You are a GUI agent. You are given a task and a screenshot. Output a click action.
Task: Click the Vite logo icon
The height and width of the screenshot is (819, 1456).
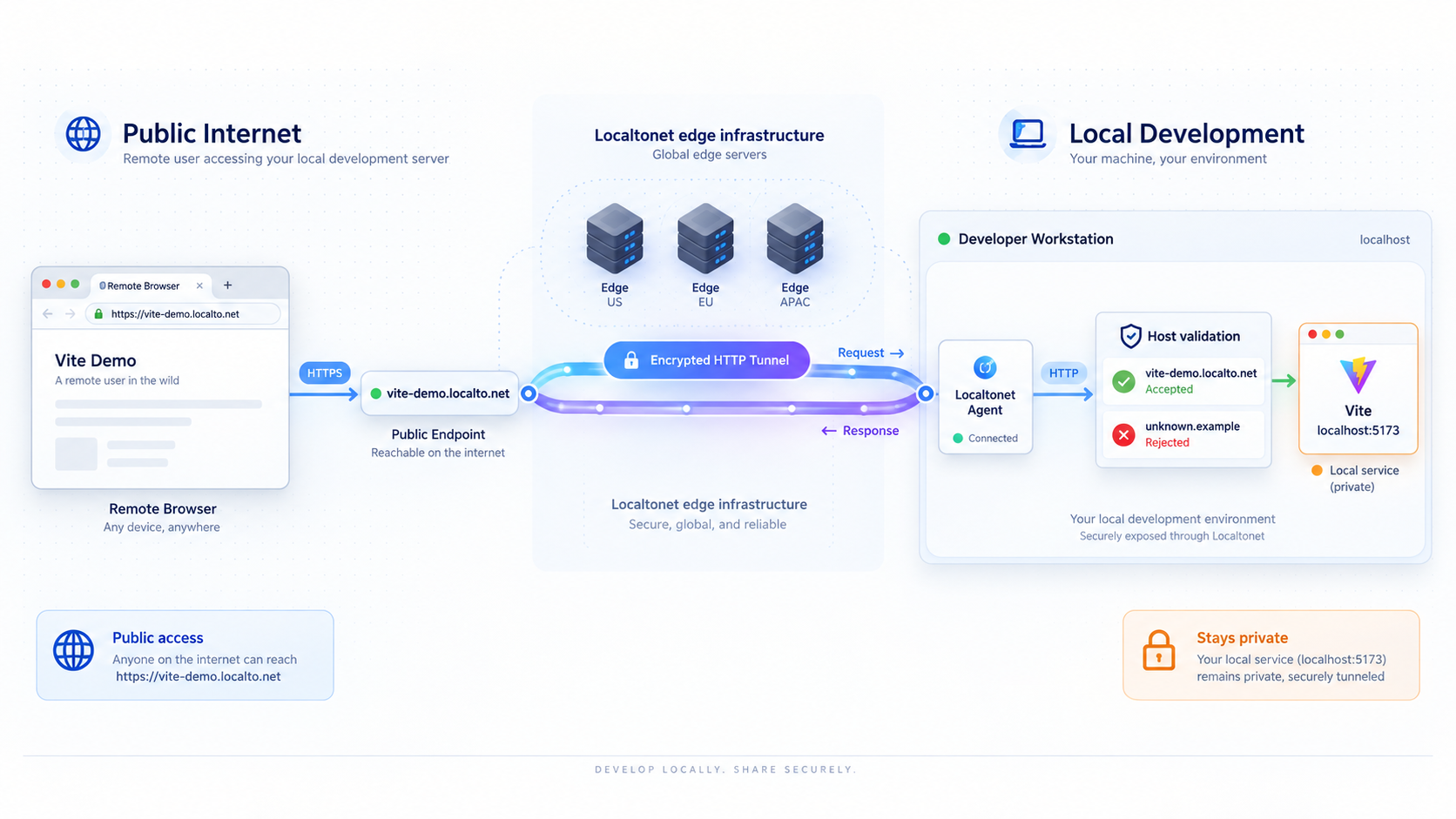click(x=1358, y=375)
